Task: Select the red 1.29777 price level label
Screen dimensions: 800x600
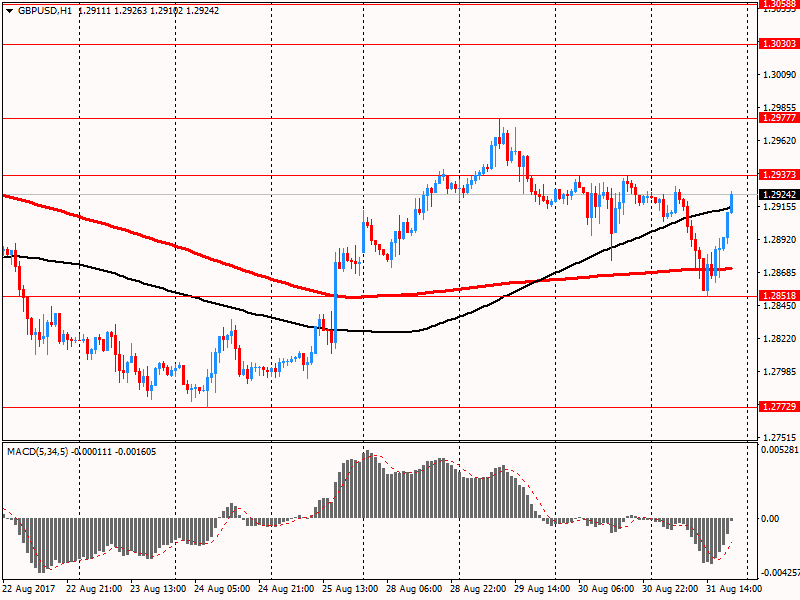Action: 779,118
